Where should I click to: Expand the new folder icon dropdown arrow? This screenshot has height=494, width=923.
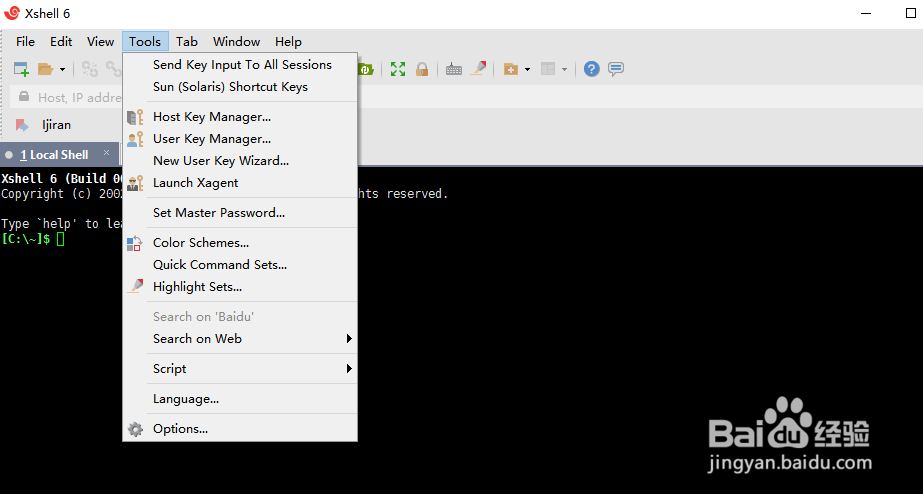point(527,69)
